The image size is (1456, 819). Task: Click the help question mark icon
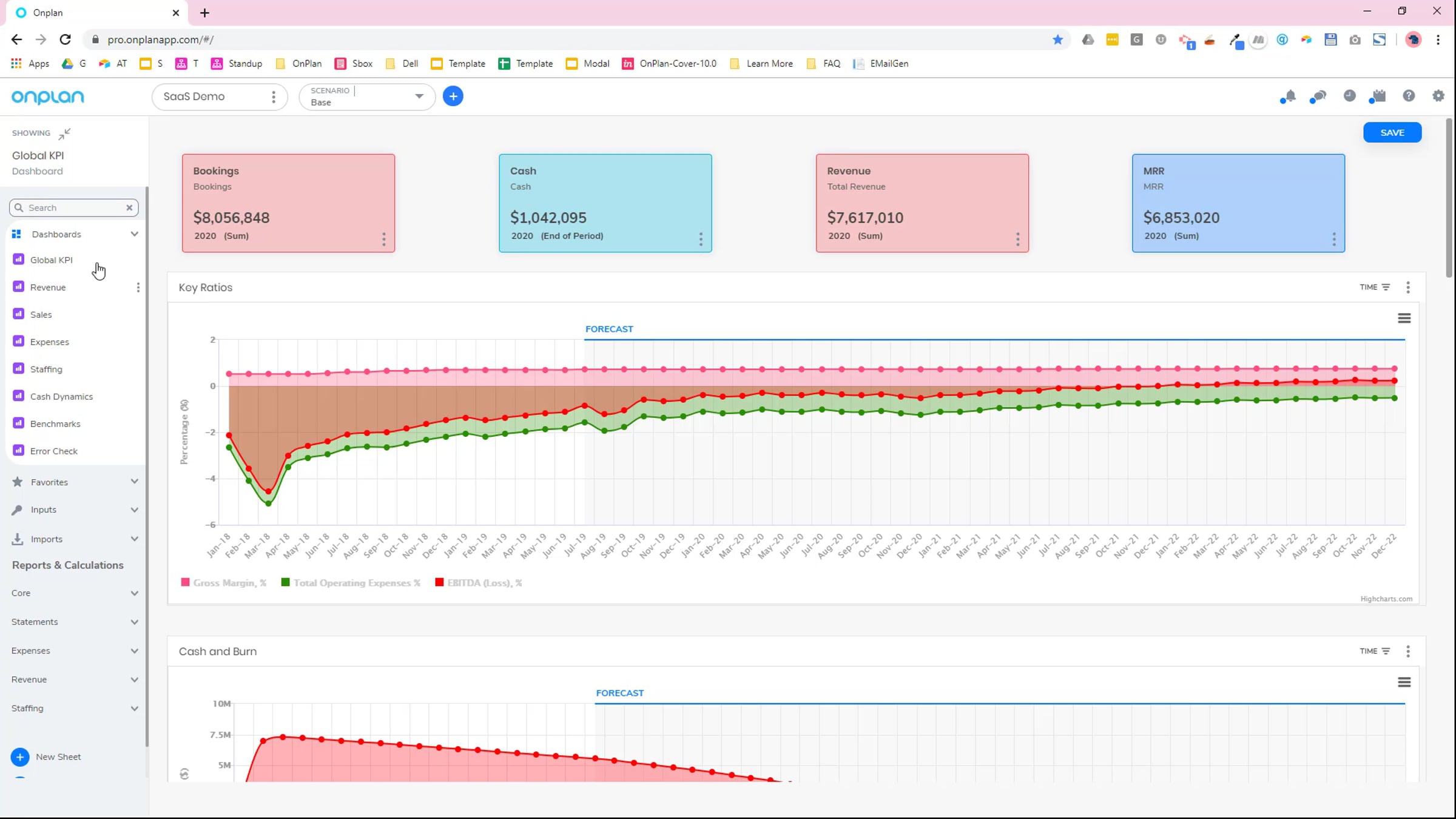pos(1409,96)
